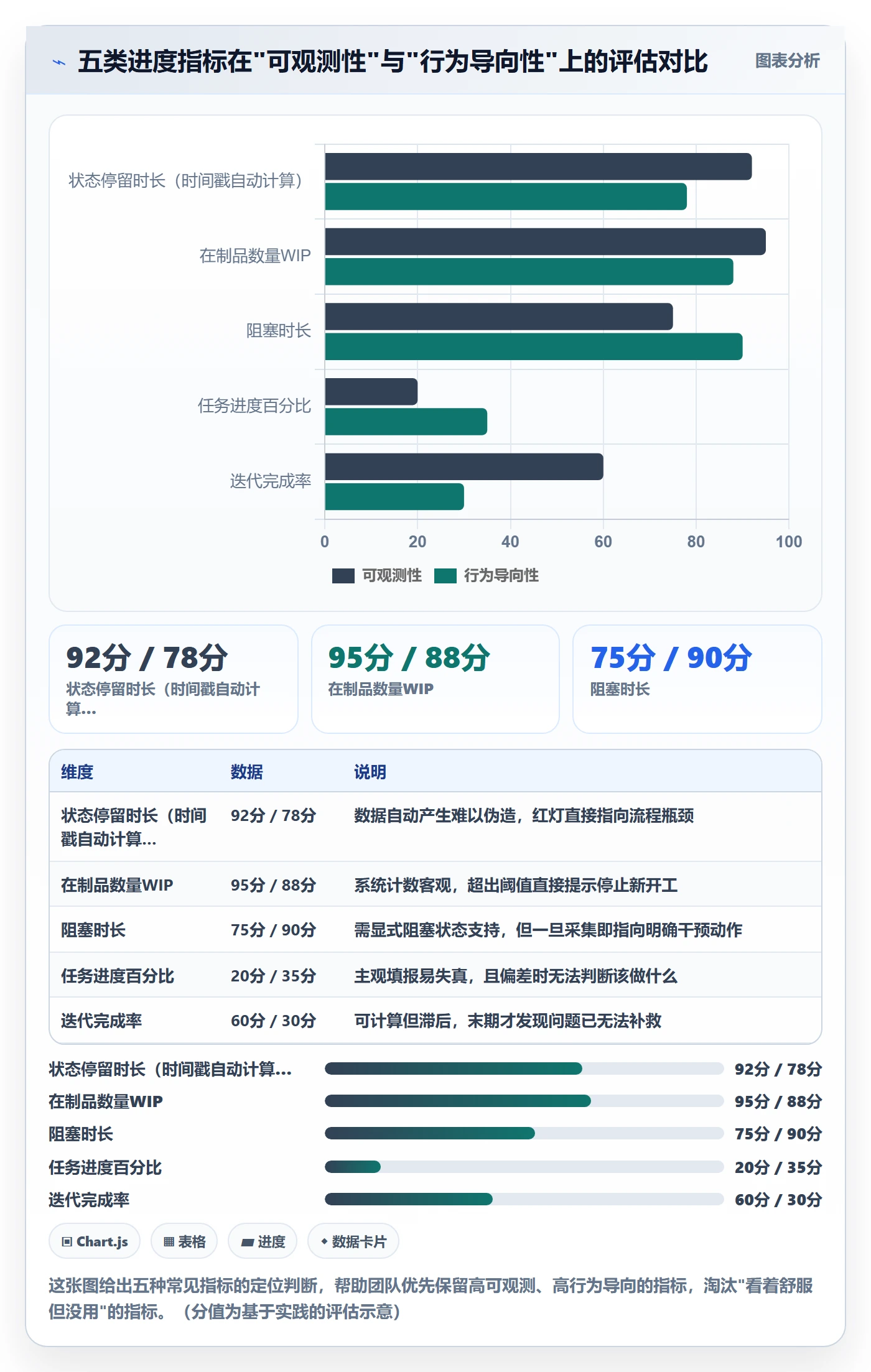Click the description '主观填报易失真，且偏差时无法判断该做什么'
Viewport: 871px width, 1372px height.
tap(516, 975)
